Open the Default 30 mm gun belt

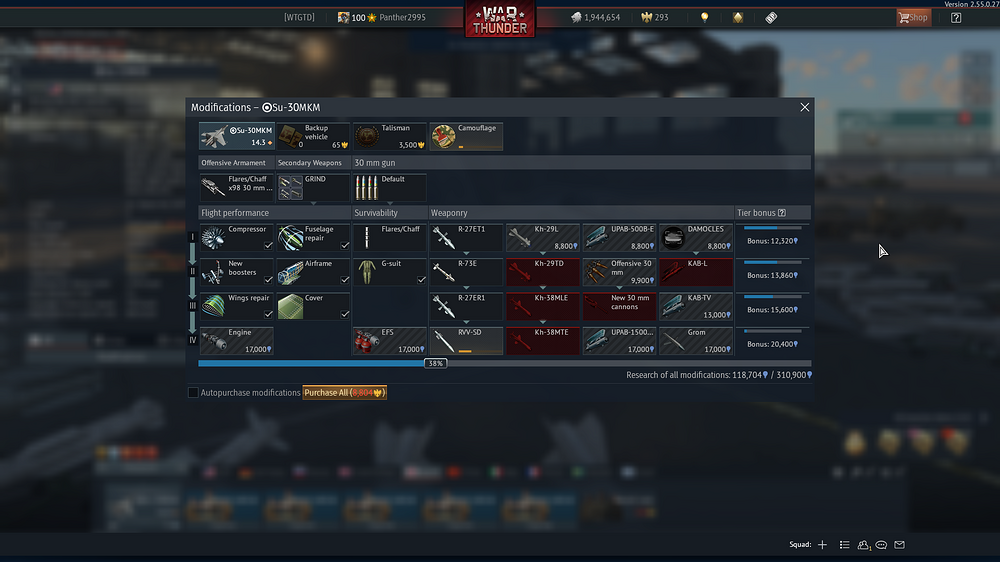coord(390,188)
